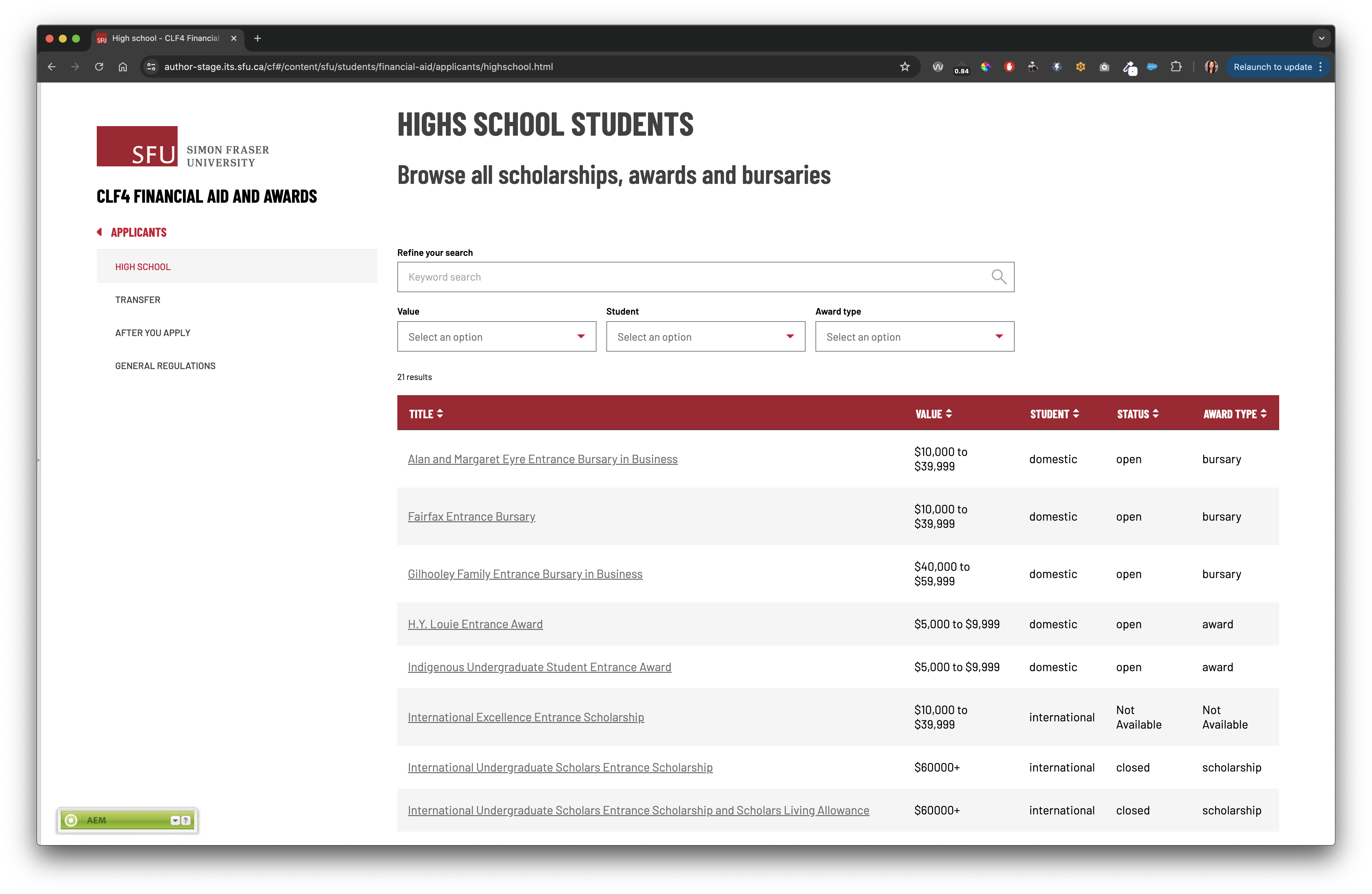Open the Extensions puzzle icon
This screenshot has width=1372, height=894.
click(x=1176, y=67)
